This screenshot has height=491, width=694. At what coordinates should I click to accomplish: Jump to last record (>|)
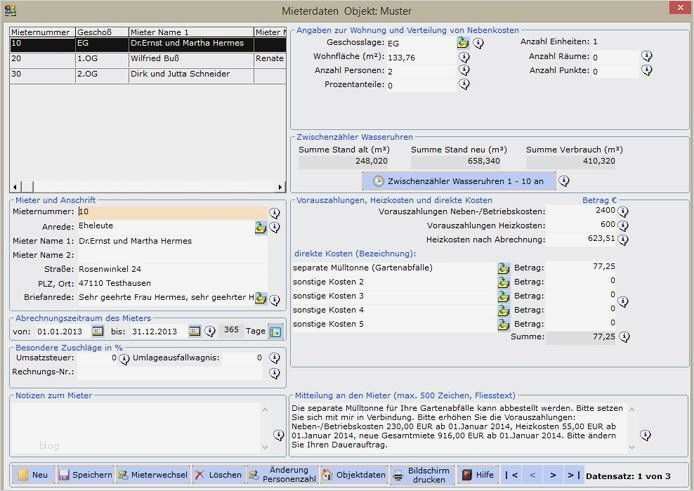click(573, 476)
